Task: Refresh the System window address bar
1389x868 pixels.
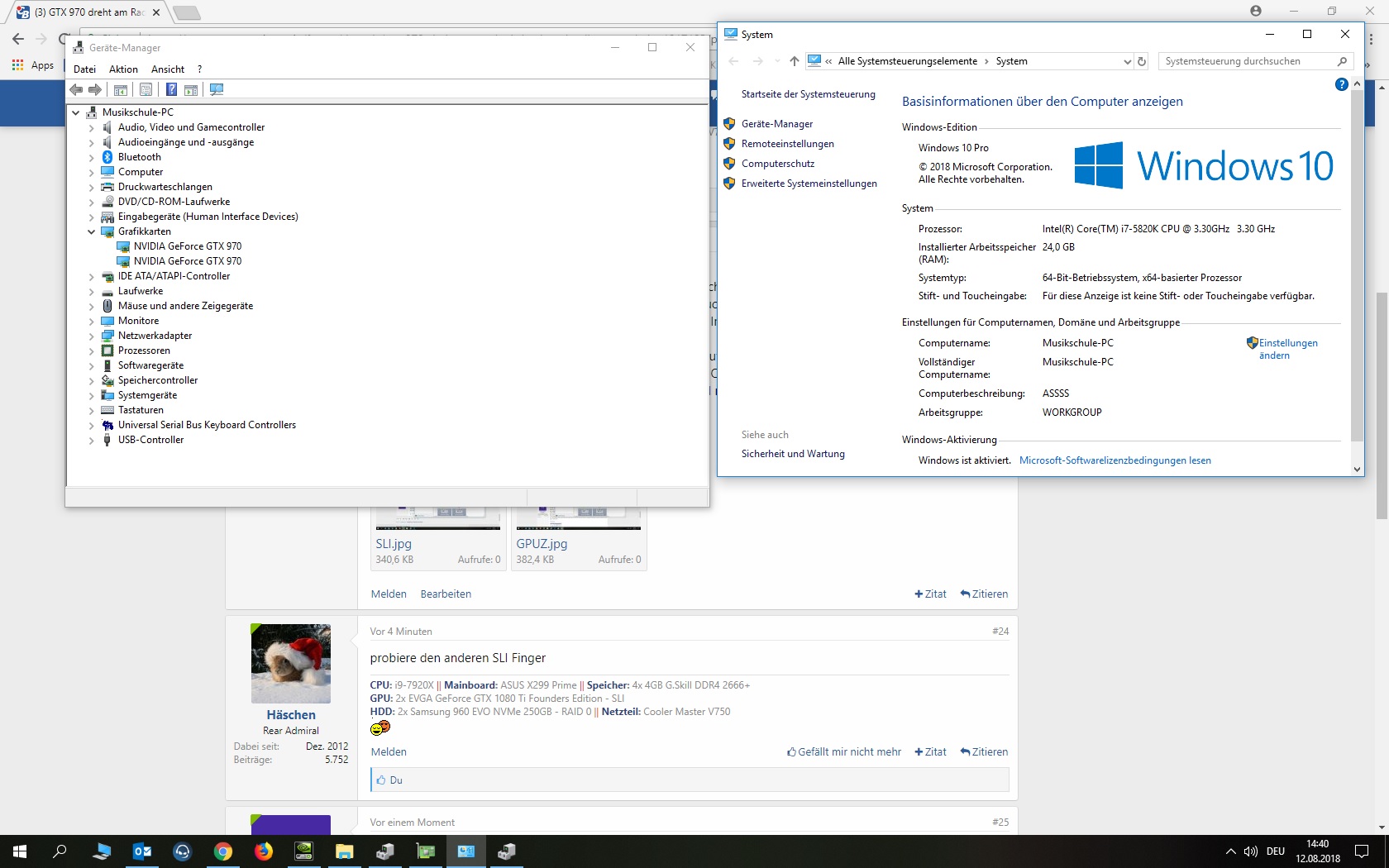Action: (x=1142, y=61)
